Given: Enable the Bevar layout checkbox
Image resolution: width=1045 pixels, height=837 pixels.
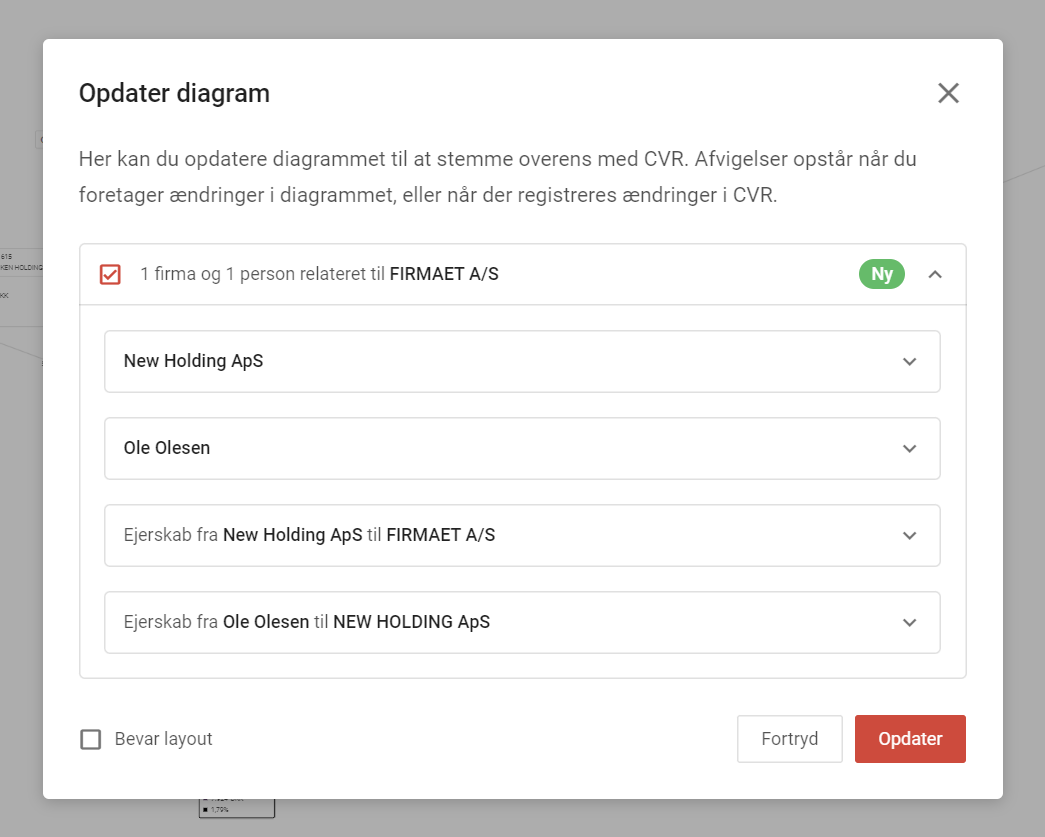Looking at the screenshot, I should pyautogui.click(x=91, y=739).
